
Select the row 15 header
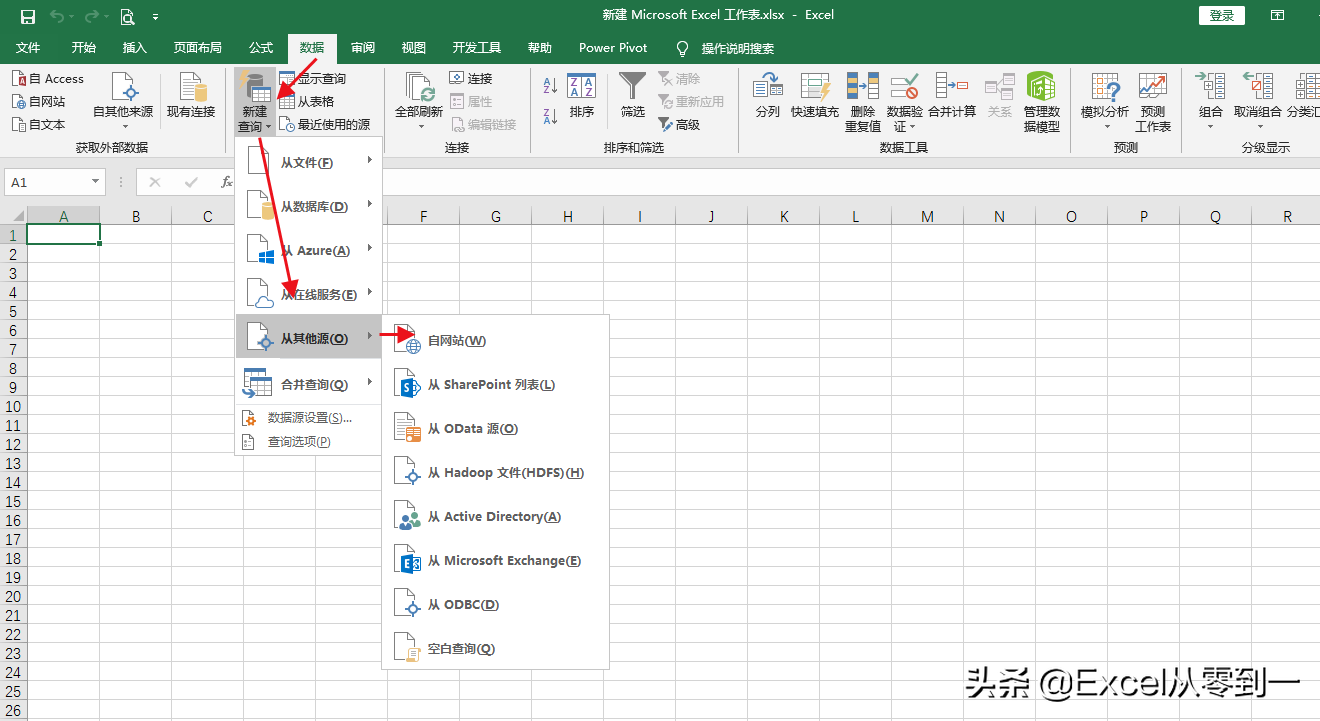click(x=13, y=502)
